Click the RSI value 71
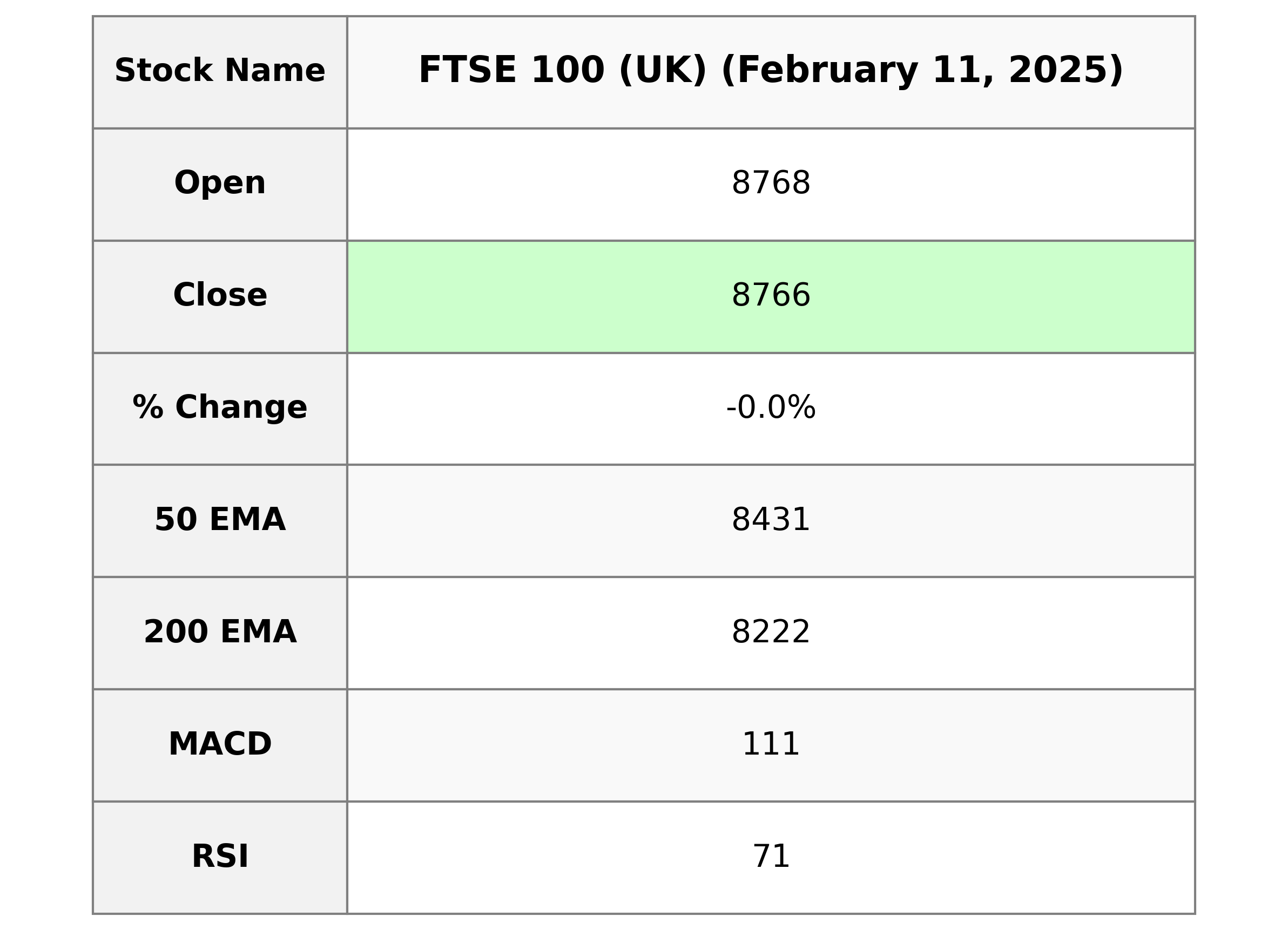1288x930 pixels. coord(771,857)
